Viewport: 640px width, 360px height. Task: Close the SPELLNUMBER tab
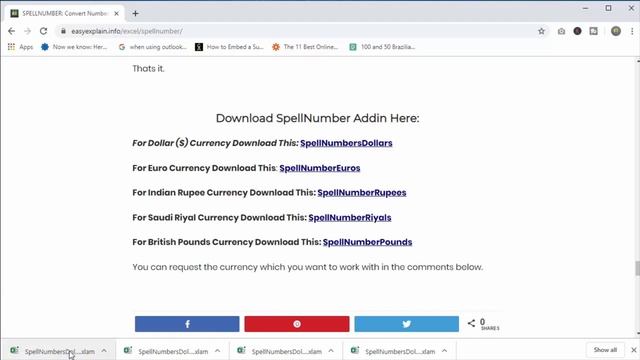116,13
